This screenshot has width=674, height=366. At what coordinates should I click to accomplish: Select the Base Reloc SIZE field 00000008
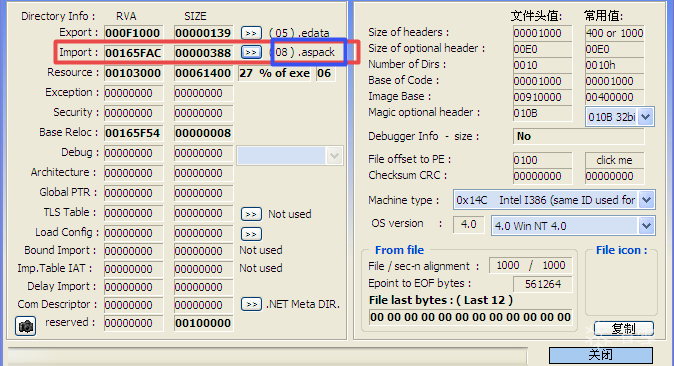tap(203, 133)
